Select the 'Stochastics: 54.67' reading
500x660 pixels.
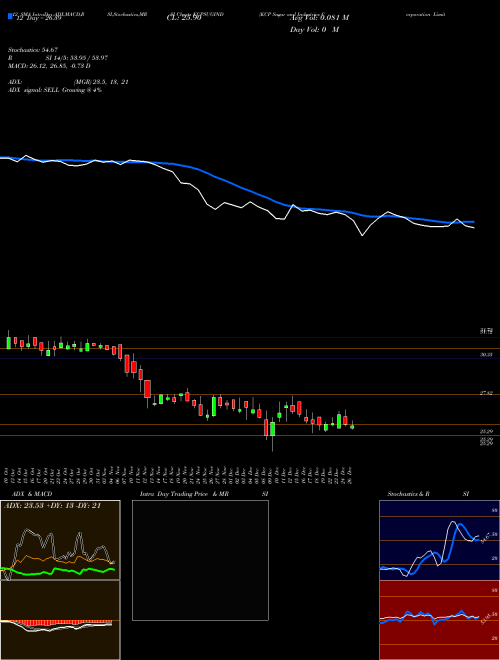click(x=32, y=50)
